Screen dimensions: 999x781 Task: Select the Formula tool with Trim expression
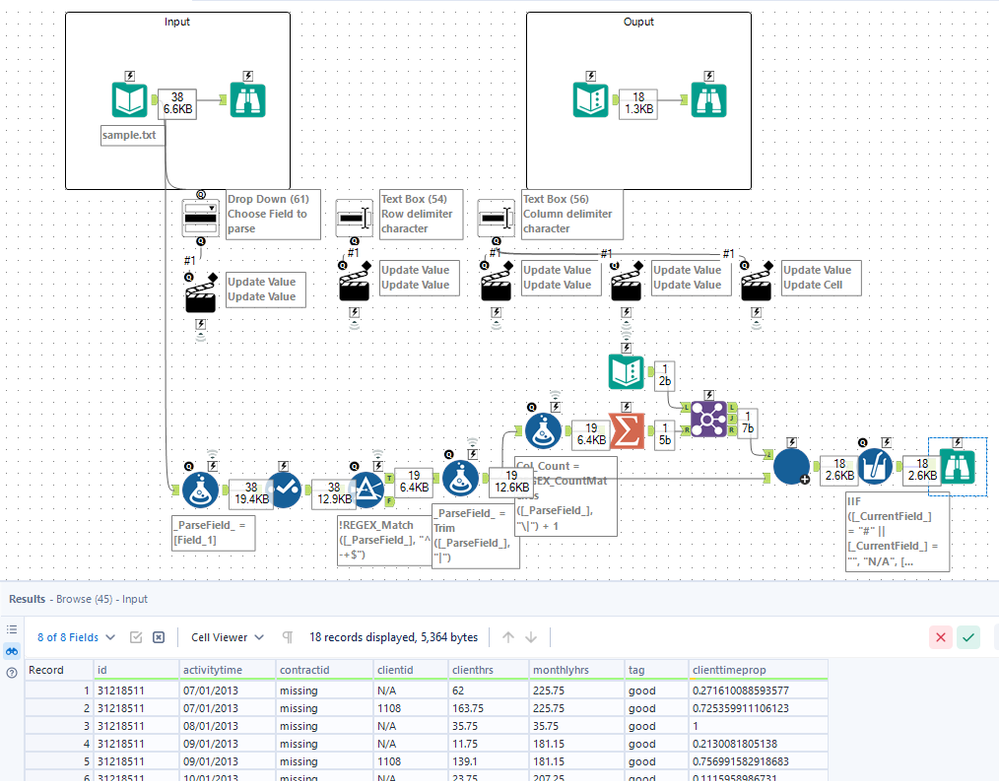click(x=460, y=478)
